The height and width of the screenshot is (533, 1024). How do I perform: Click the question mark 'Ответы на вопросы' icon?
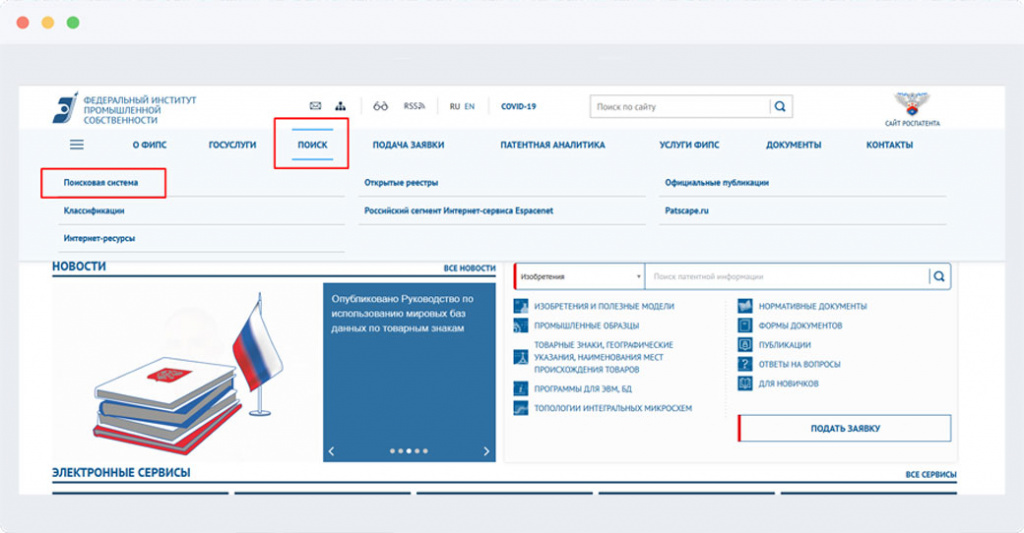(744, 364)
